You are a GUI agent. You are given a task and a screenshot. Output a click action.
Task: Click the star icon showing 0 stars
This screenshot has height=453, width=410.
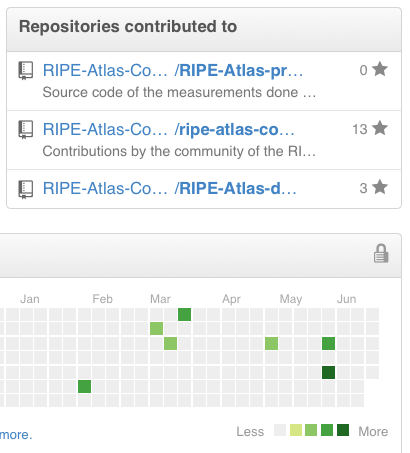(x=380, y=69)
